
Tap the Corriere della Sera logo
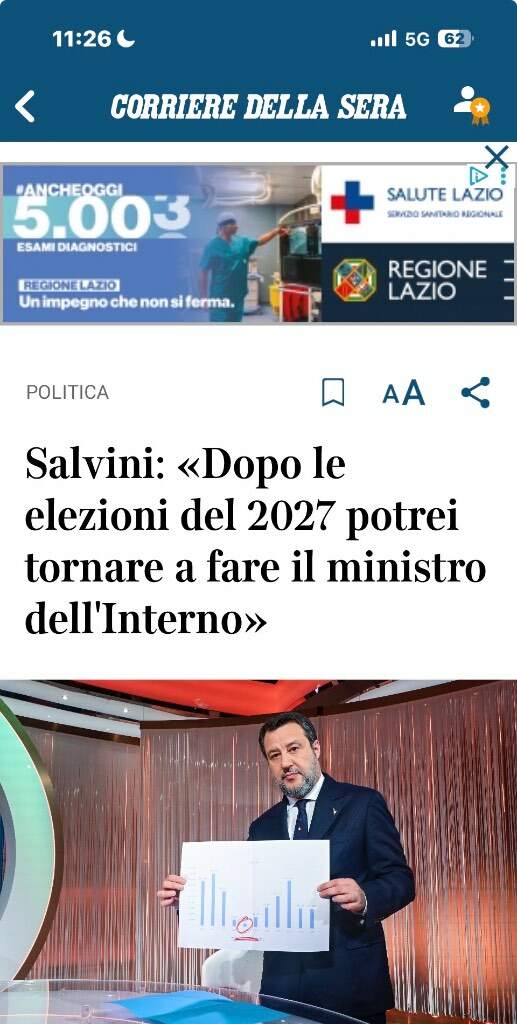[258, 106]
